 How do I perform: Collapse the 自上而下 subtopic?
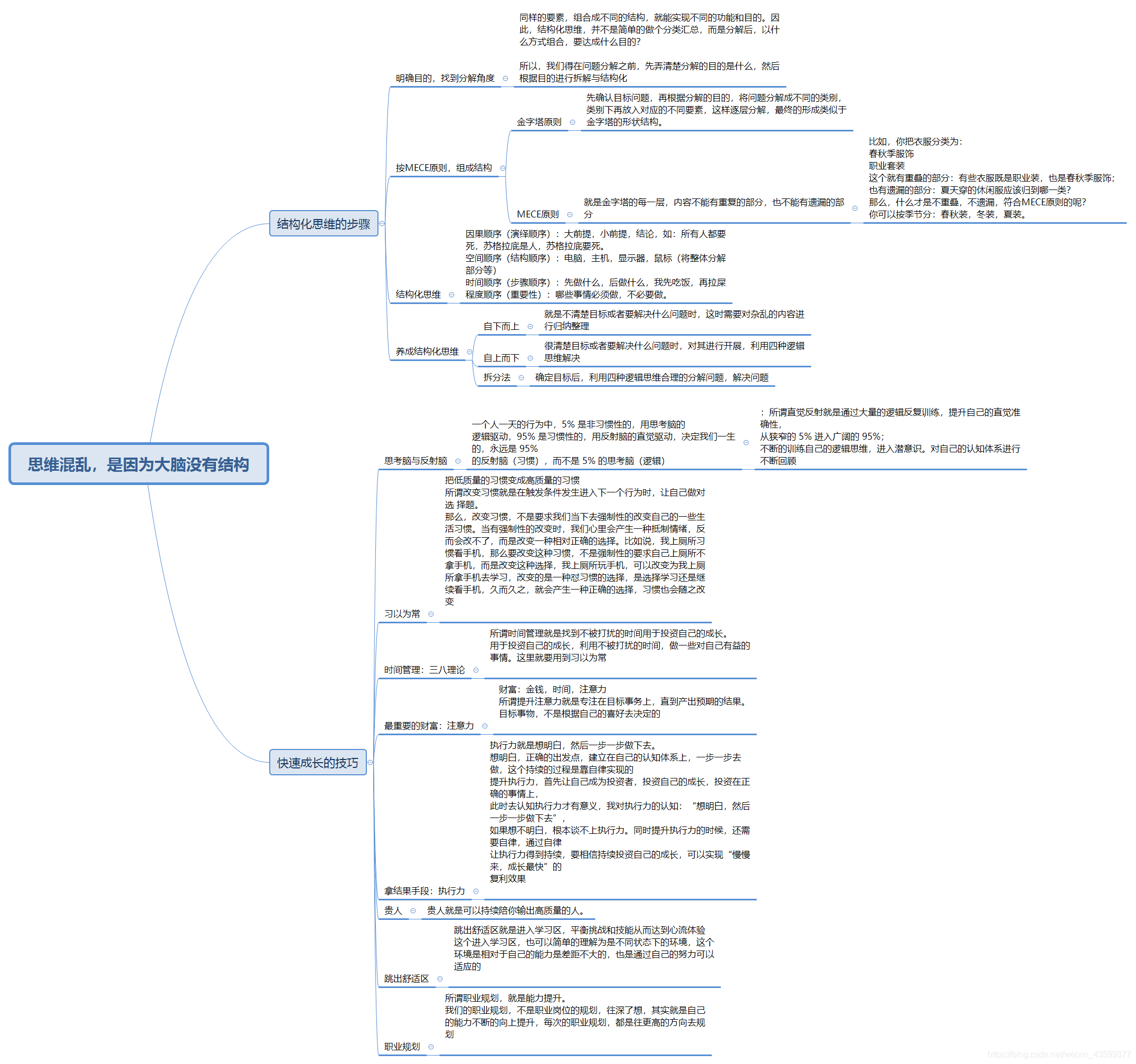point(531,358)
